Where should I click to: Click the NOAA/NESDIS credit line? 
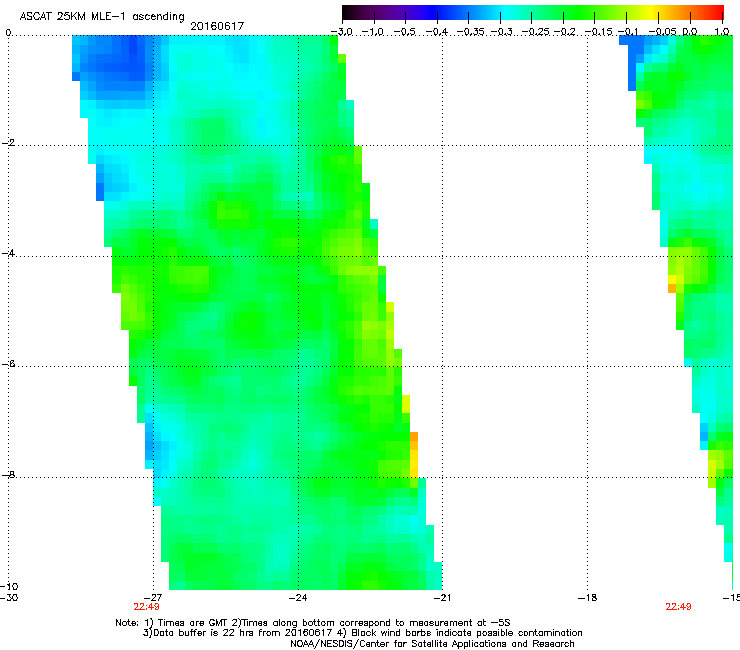[x=432, y=644]
